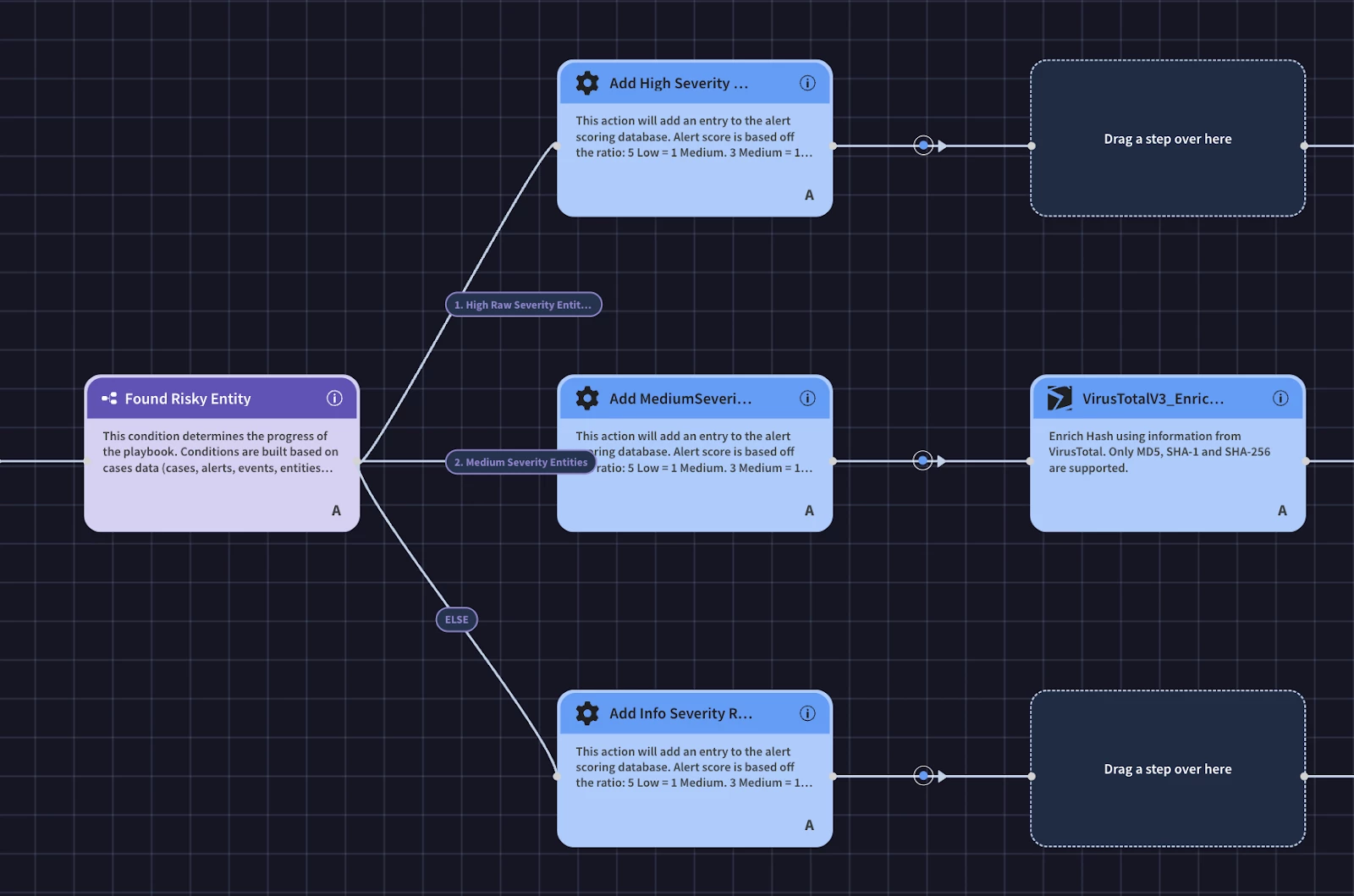The height and width of the screenshot is (896, 1354).
Task: Open the ELSE branch label
Action: pyautogui.click(x=456, y=619)
